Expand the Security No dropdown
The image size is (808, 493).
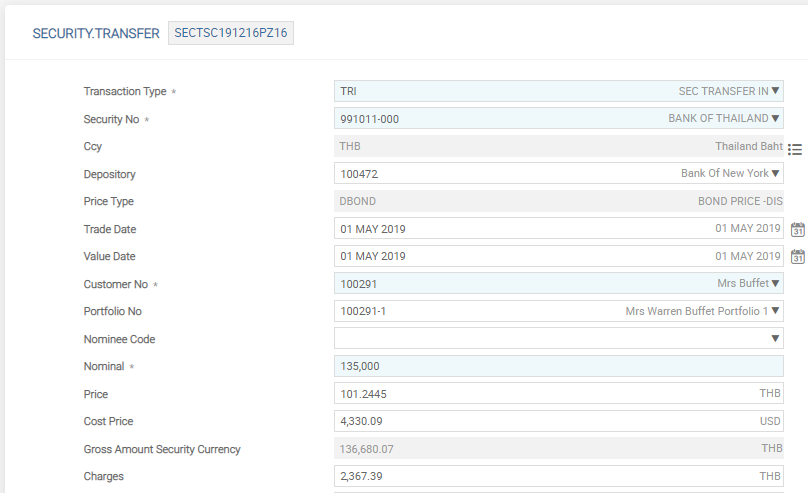click(x=776, y=119)
